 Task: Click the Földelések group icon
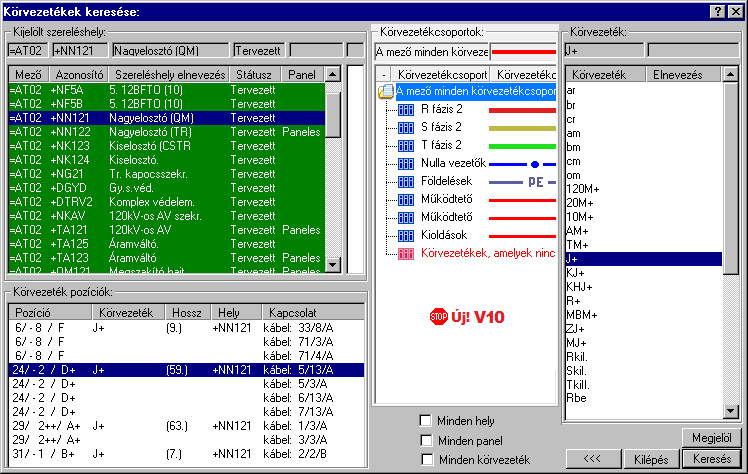[405, 182]
